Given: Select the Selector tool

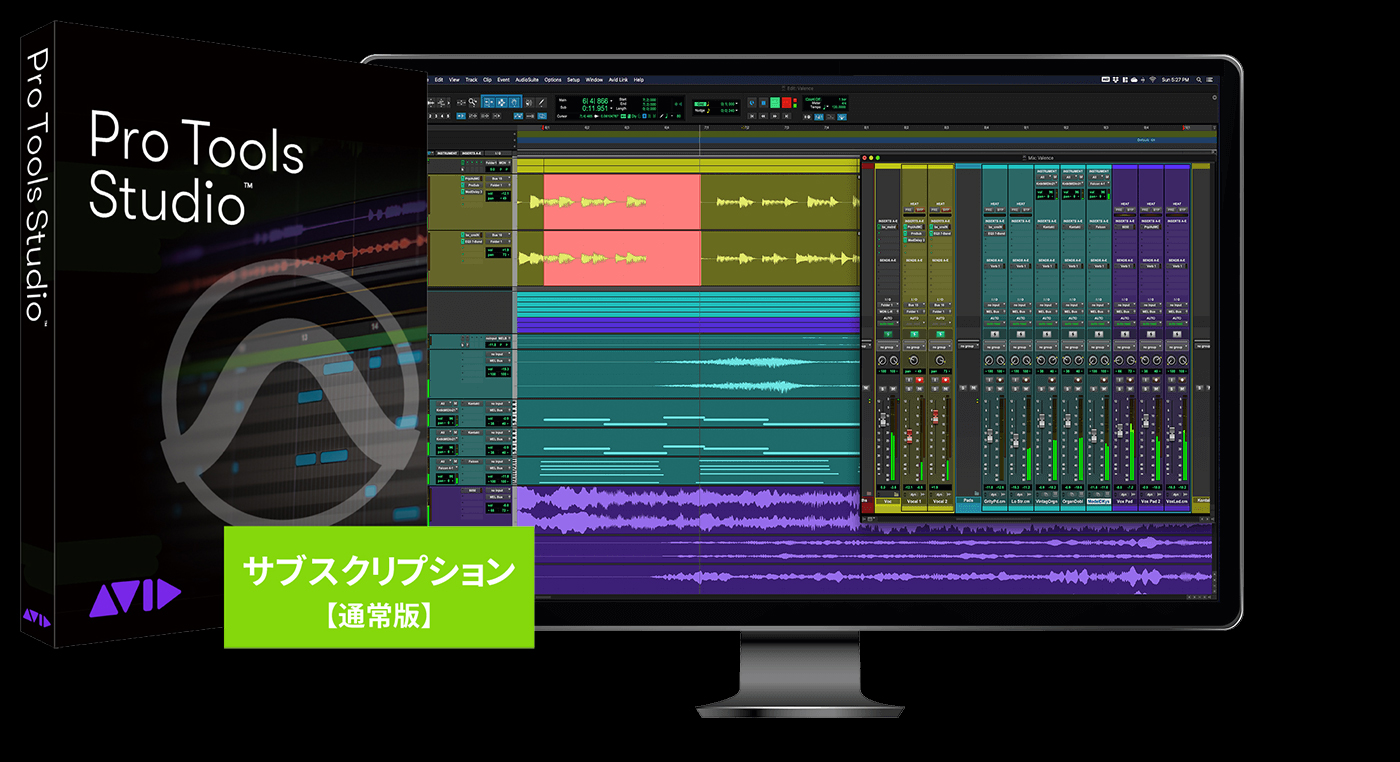Looking at the screenshot, I should 501,102.
